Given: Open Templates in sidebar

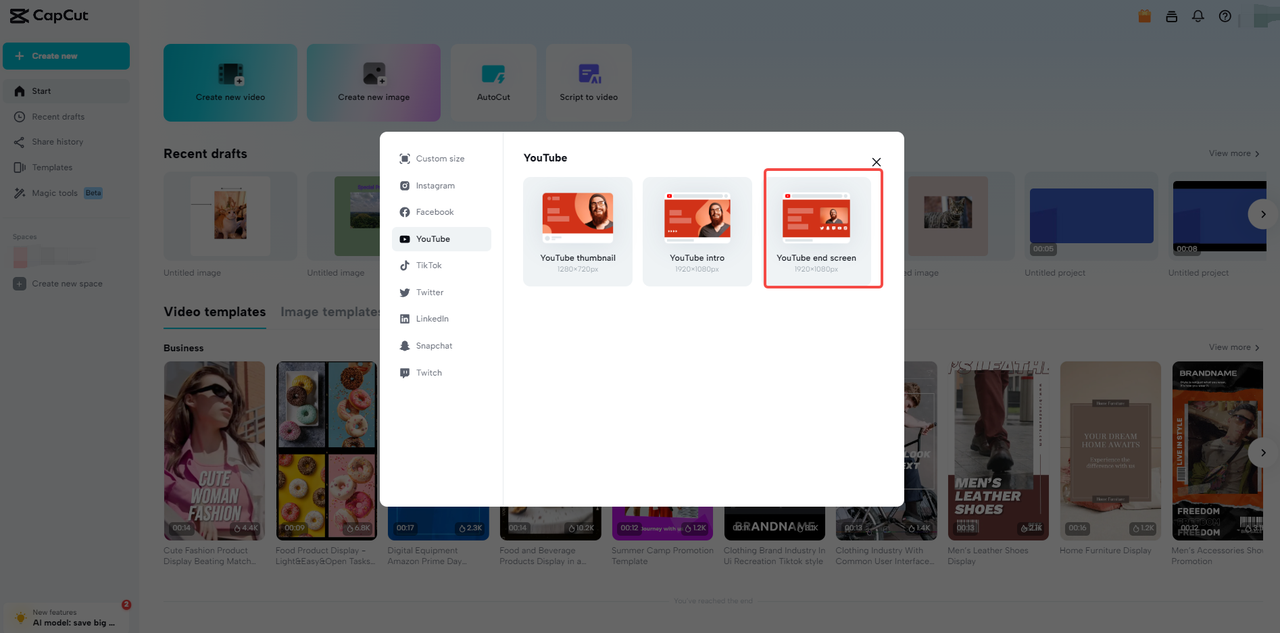Looking at the screenshot, I should (x=66, y=168).
